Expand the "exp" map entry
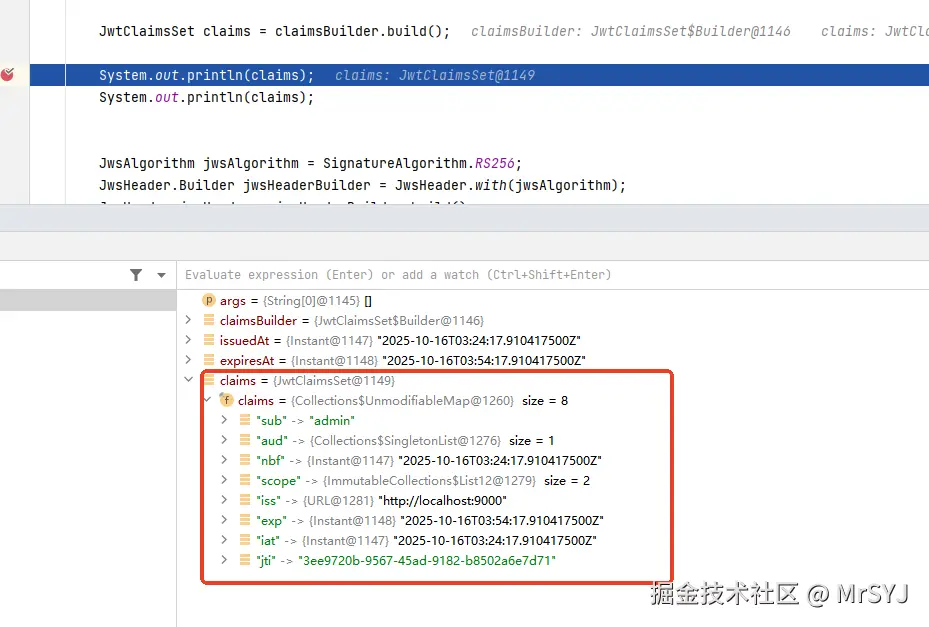 224,520
